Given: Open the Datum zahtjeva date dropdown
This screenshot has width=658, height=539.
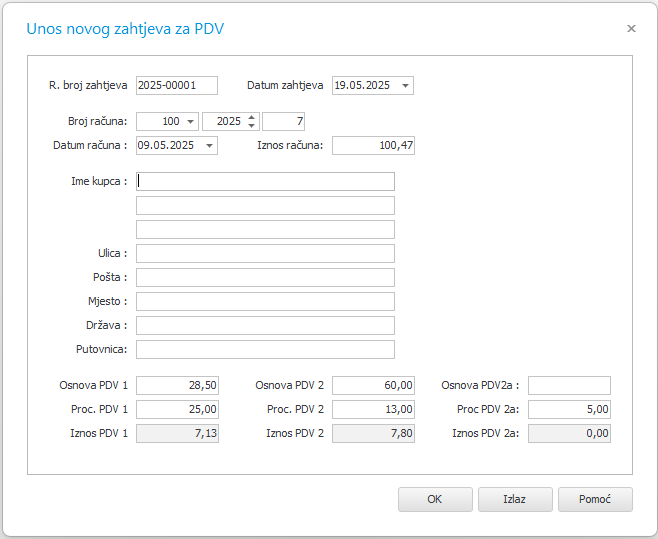Looking at the screenshot, I should 405,86.
